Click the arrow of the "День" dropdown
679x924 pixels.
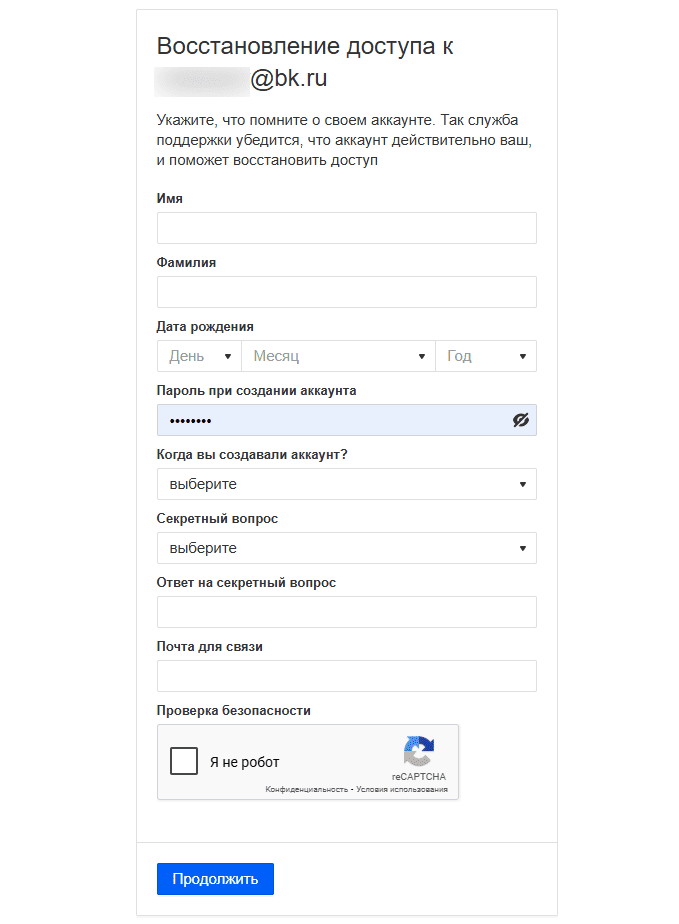pos(228,356)
